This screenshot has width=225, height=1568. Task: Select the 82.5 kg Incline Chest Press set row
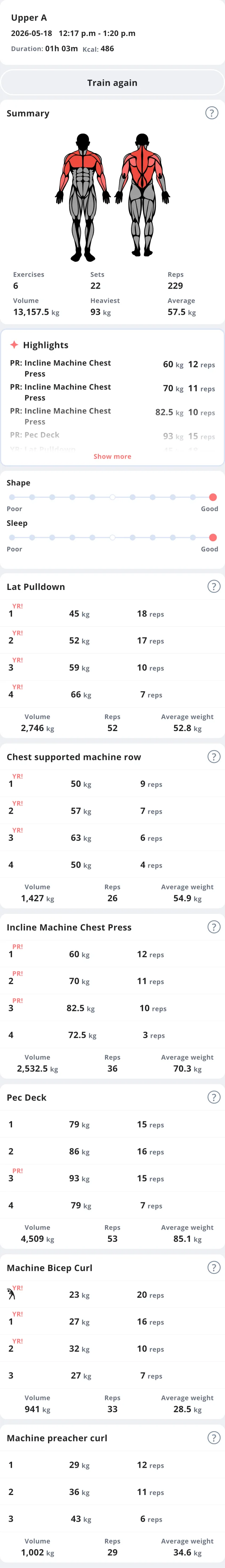[112, 1008]
